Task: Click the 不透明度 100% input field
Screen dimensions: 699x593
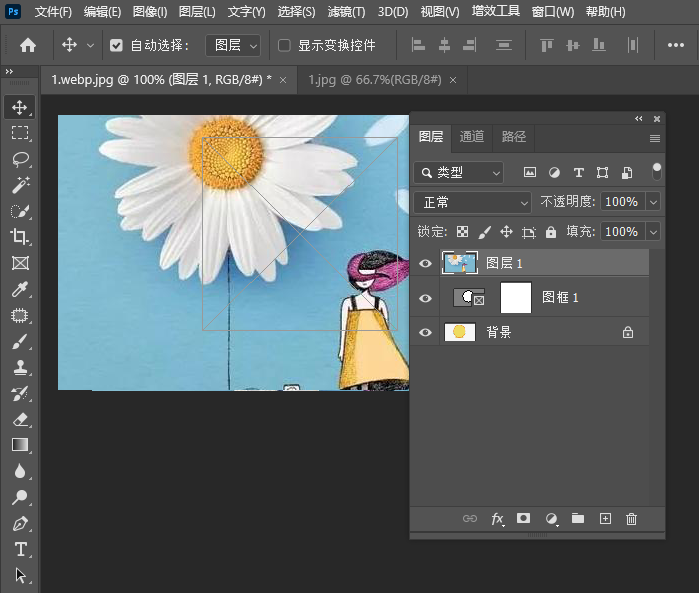Action: pos(621,202)
